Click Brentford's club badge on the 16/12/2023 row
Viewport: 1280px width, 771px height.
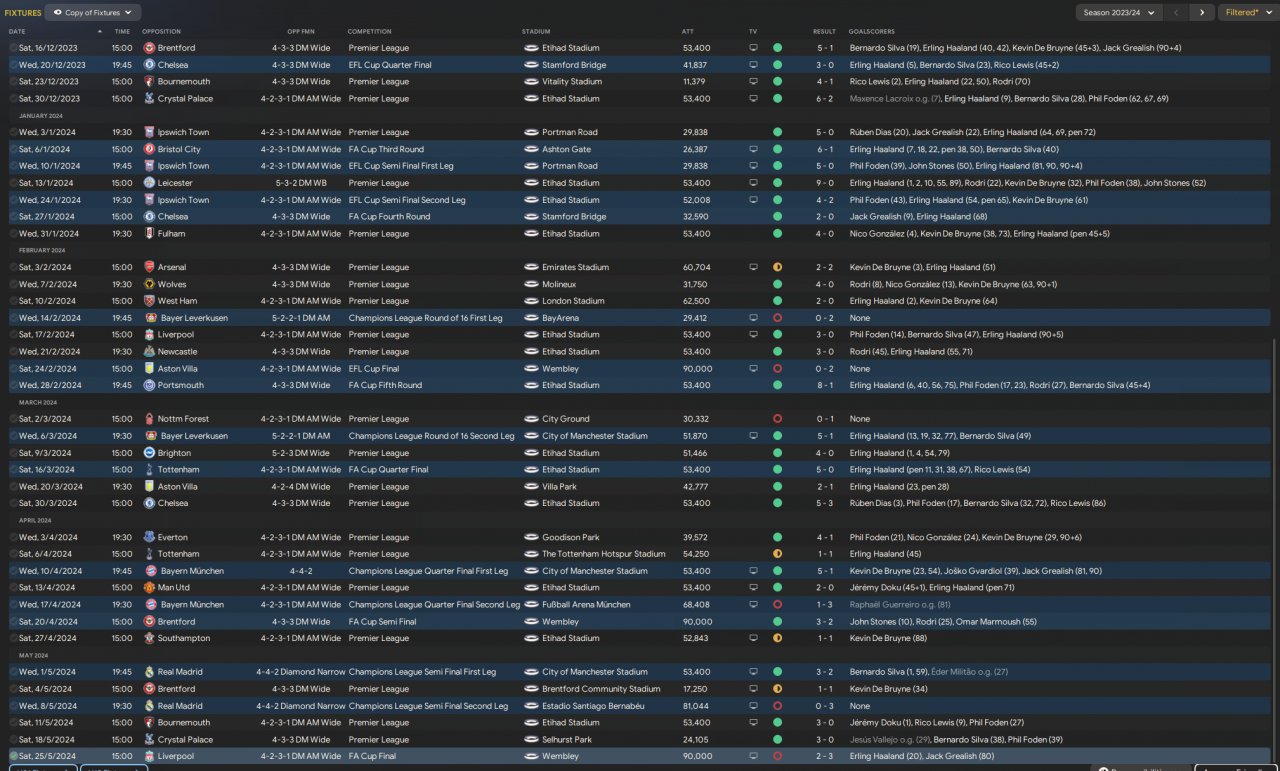point(149,48)
